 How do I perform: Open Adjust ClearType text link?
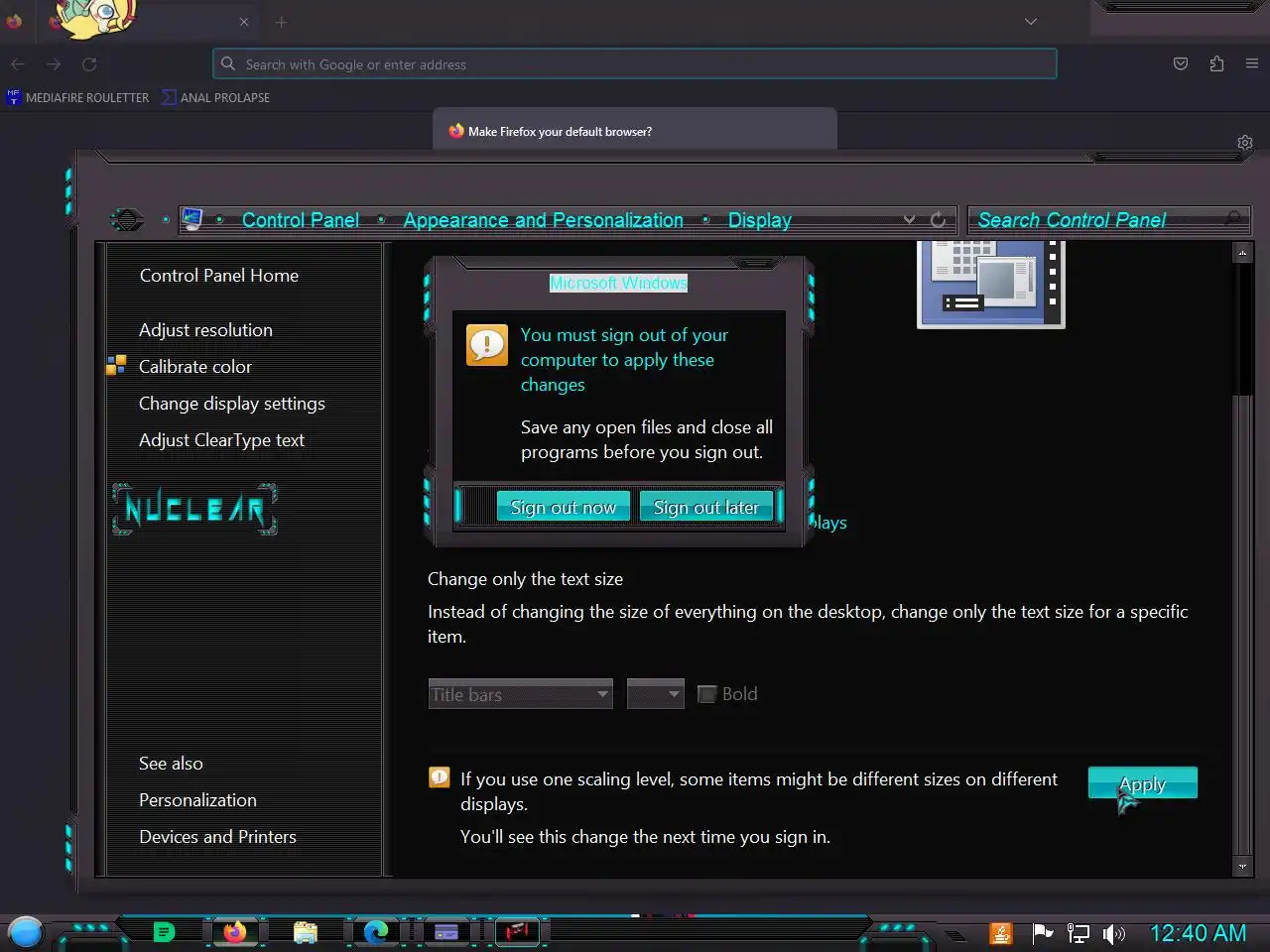(221, 440)
